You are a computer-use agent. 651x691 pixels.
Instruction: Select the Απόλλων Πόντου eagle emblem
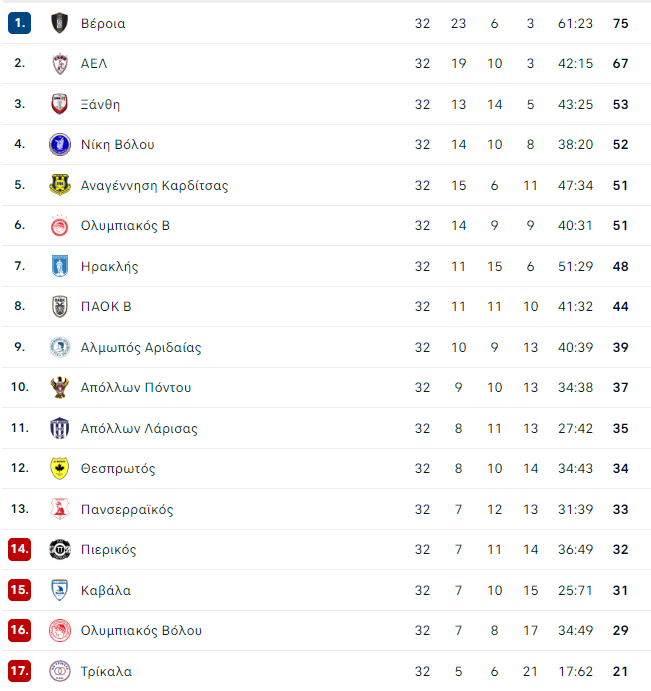click(60, 387)
